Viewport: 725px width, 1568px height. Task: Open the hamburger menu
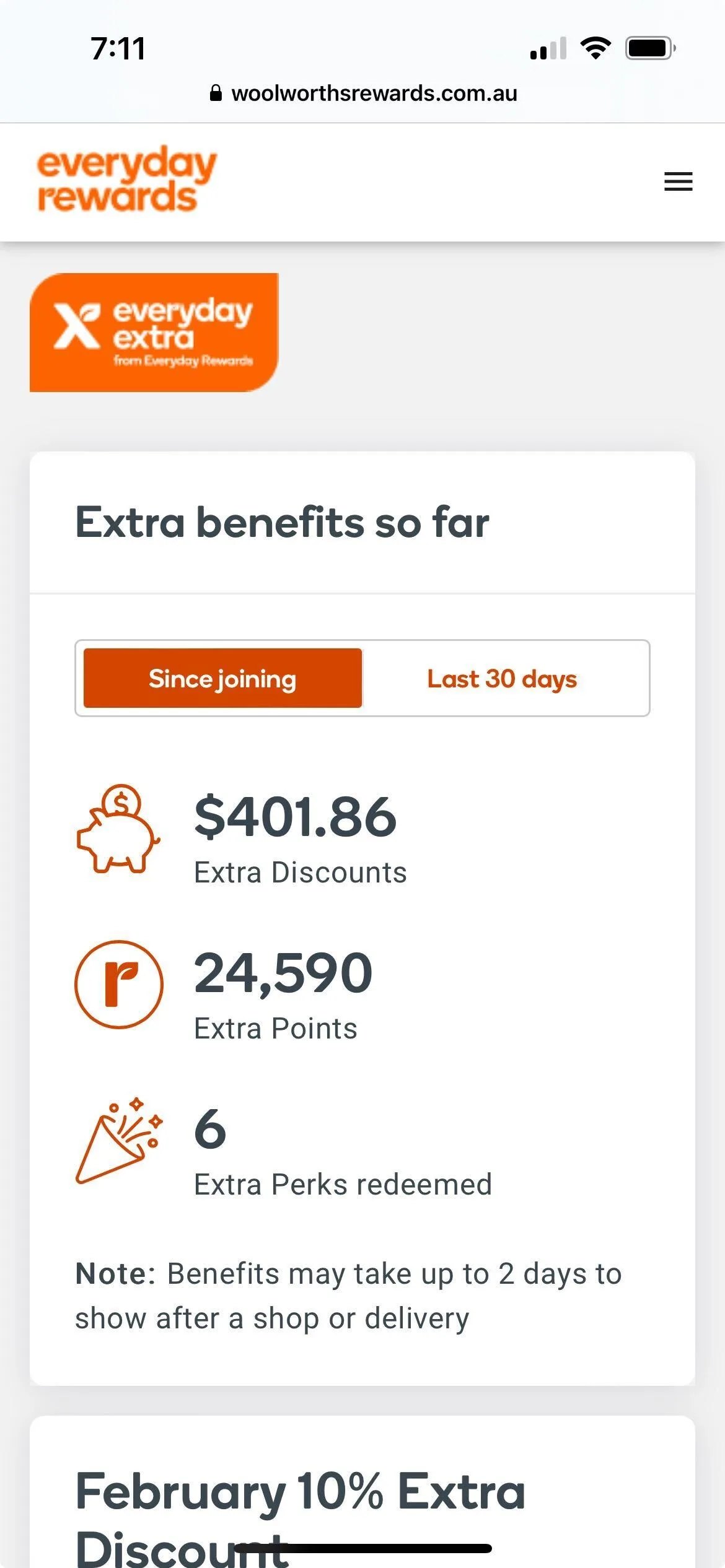click(678, 181)
